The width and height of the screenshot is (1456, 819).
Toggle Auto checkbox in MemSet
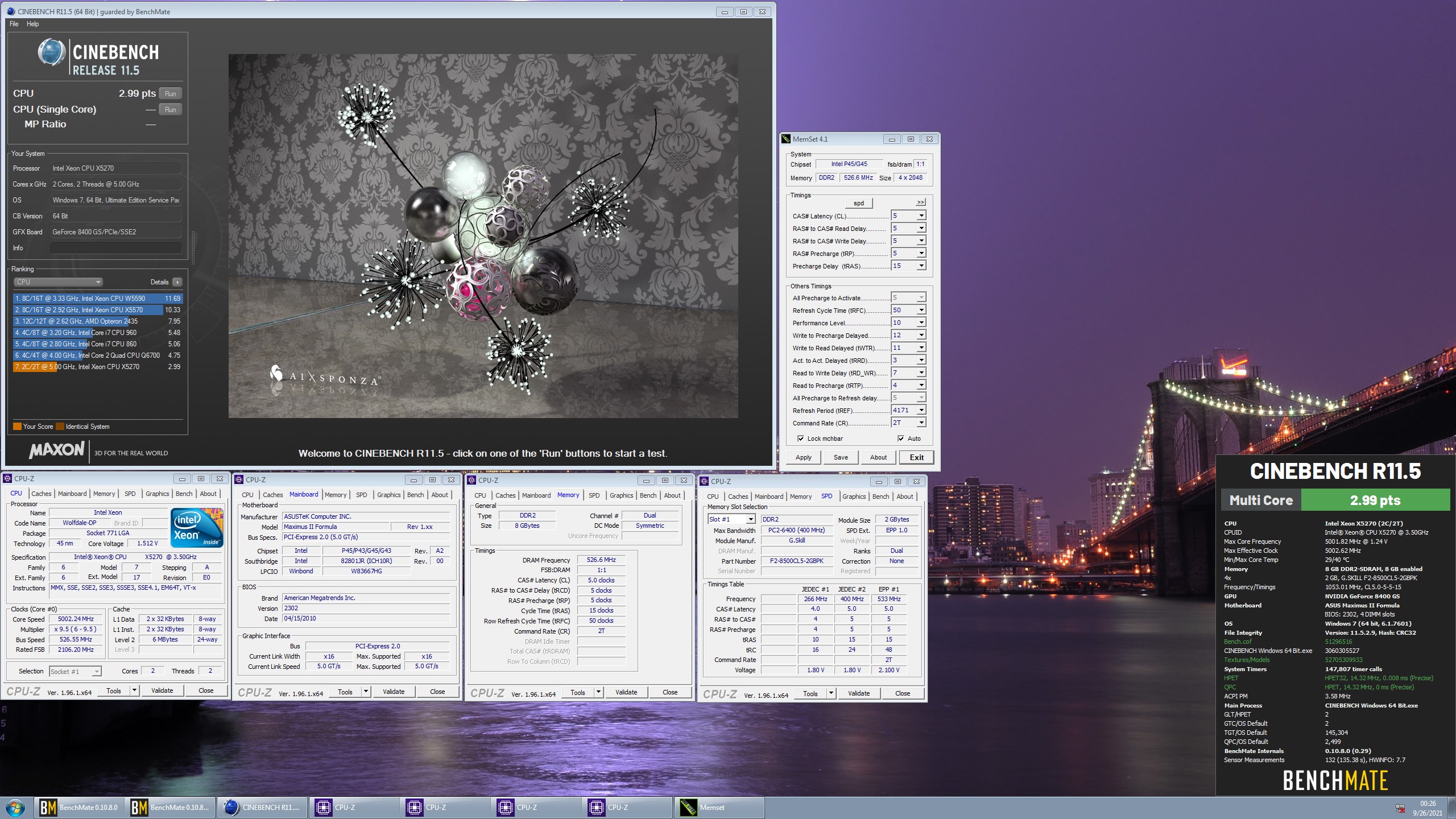pos(901,439)
